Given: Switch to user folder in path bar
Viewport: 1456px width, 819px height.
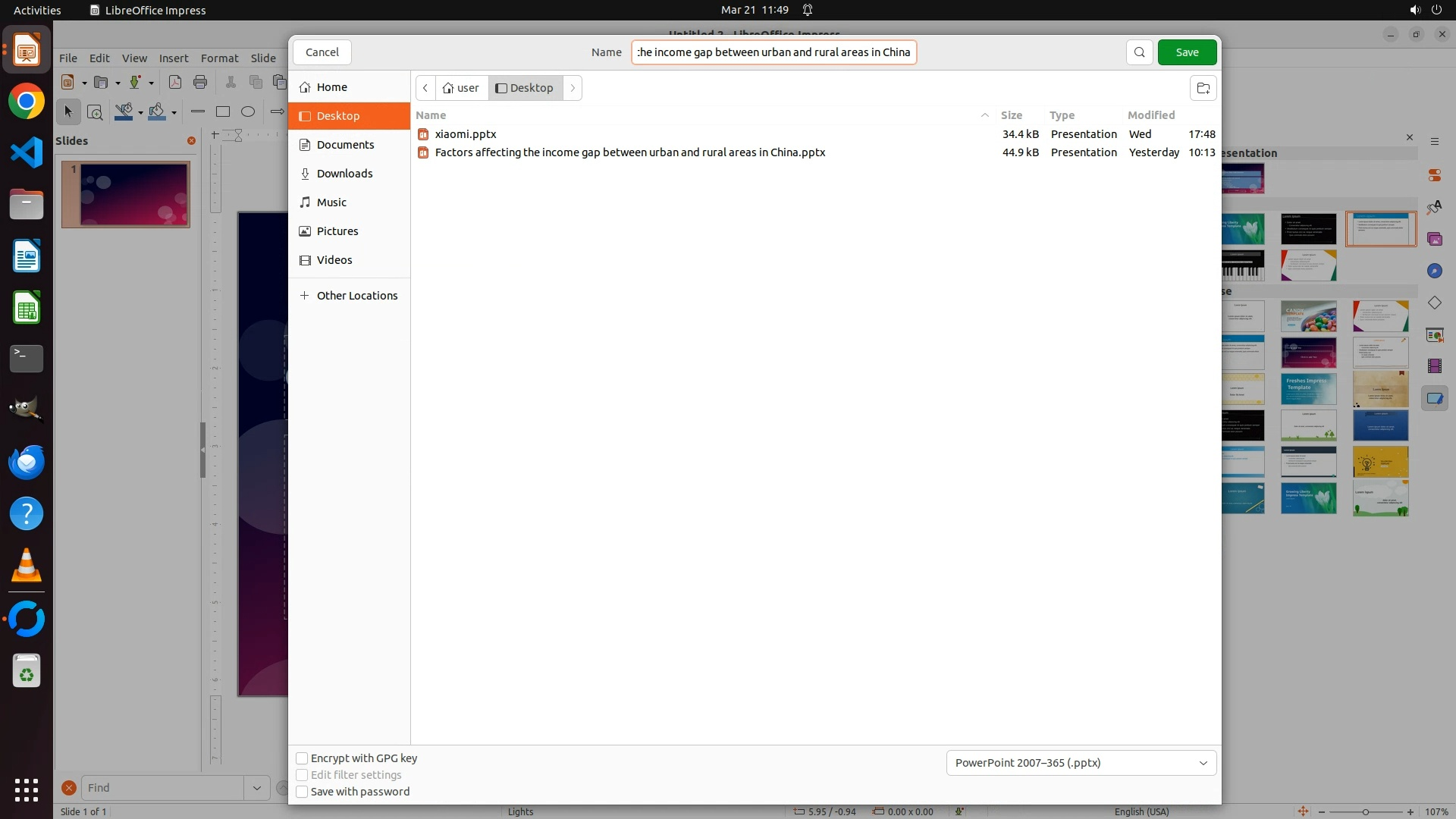Looking at the screenshot, I should pos(462,88).
